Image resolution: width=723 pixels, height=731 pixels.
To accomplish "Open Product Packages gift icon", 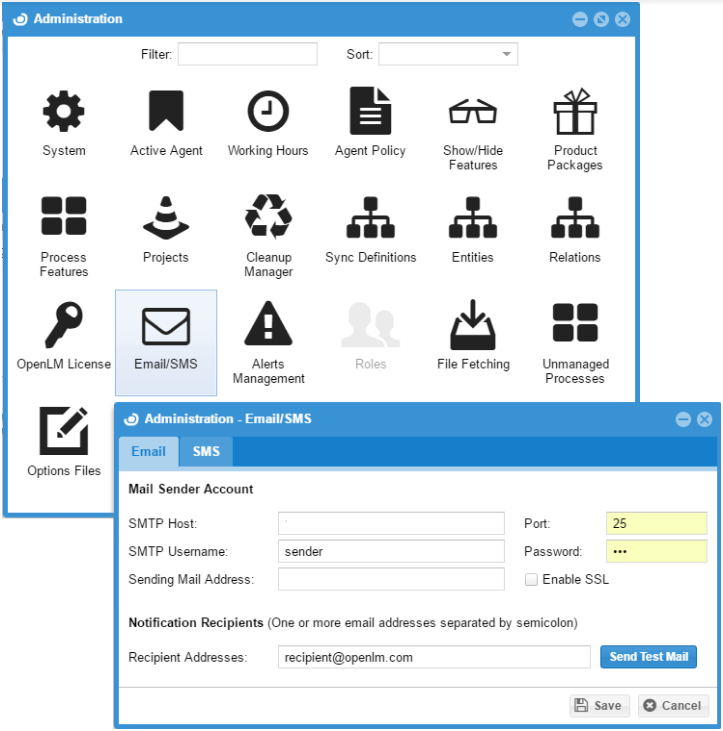I will point(575,112).
